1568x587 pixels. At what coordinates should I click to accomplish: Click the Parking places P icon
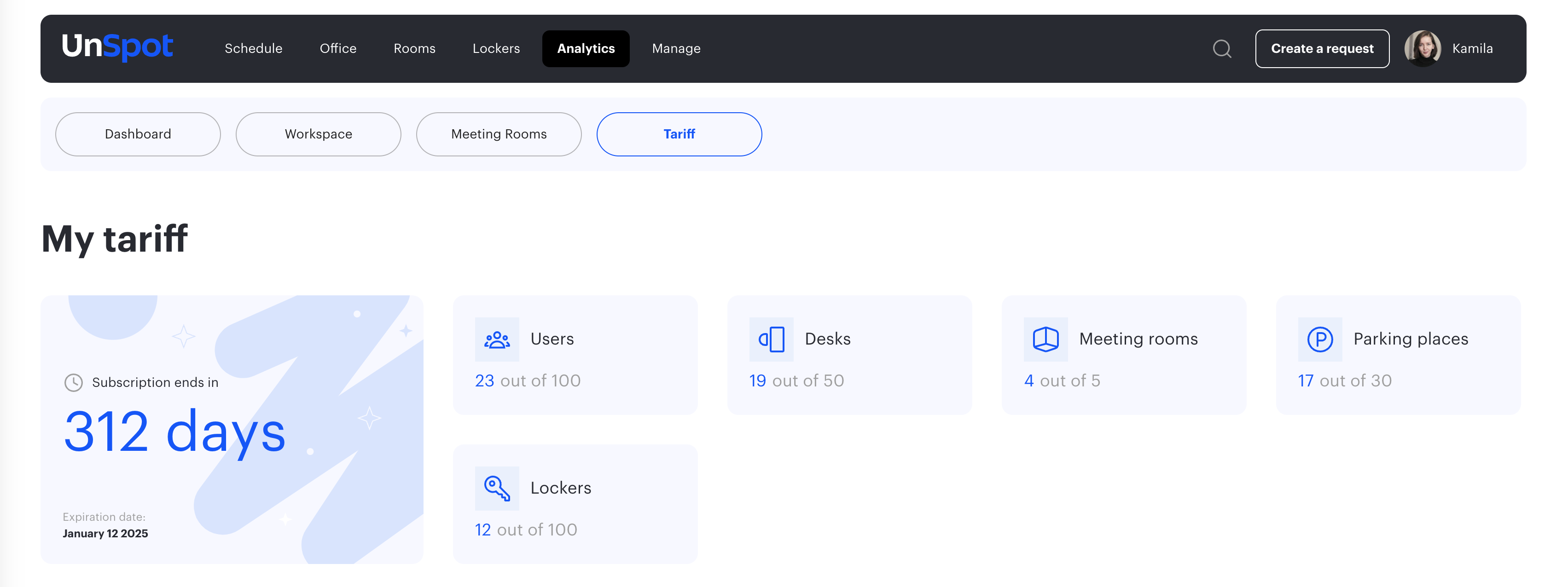[1320, 339]
